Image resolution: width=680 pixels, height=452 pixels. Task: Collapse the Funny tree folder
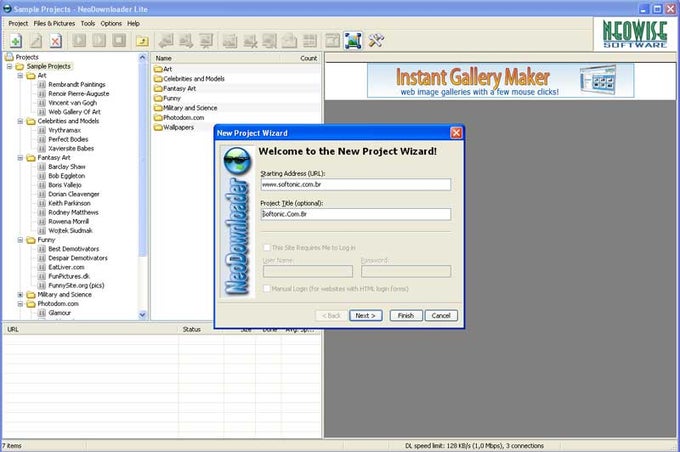[x=20, y=240]
